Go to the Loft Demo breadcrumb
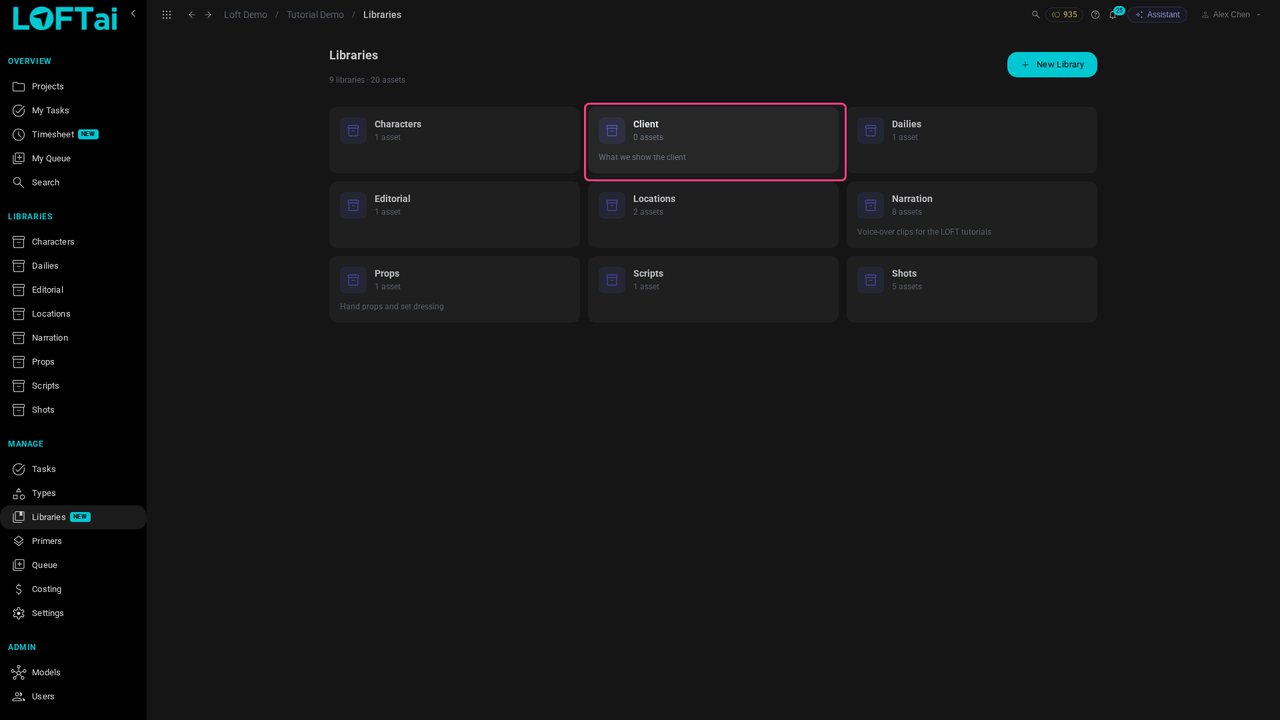 [x=245, y=15]
